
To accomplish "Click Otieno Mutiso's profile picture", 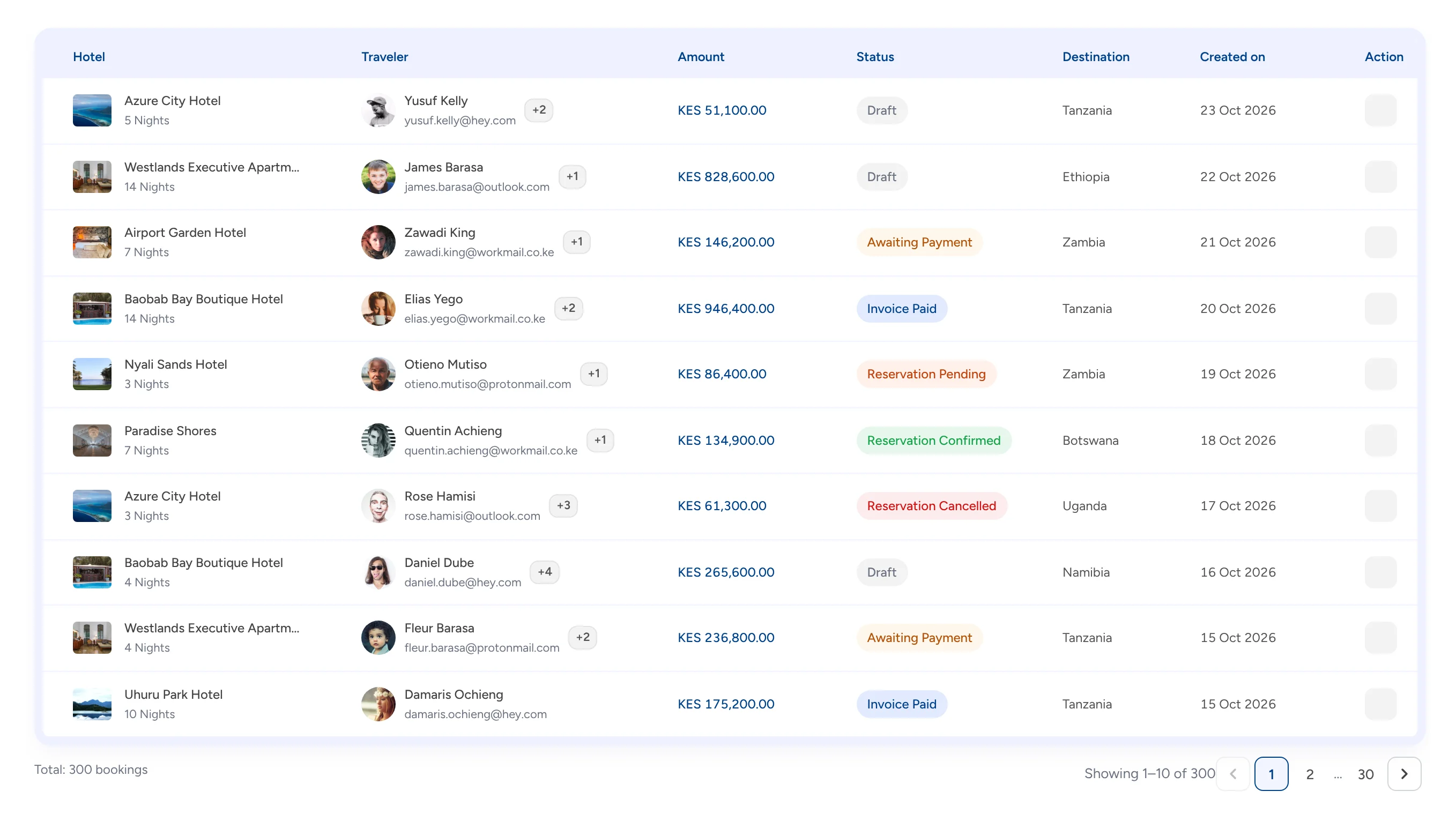I will [378, 374].
